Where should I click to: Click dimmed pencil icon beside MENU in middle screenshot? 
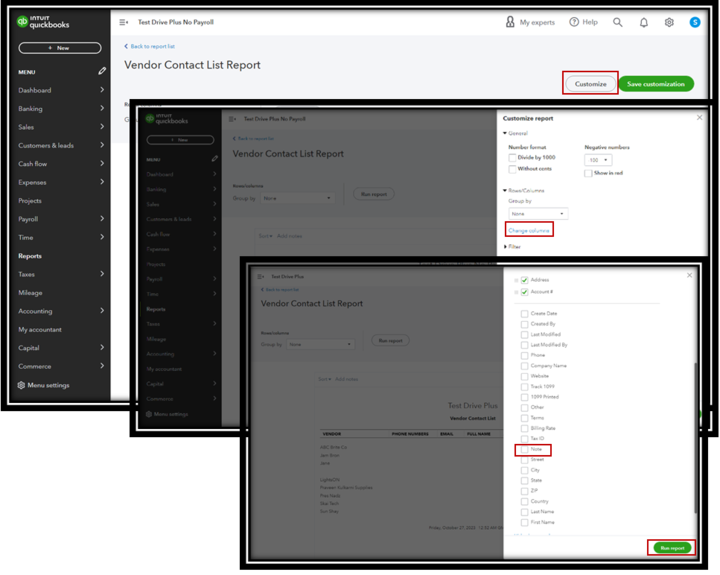pos(214,159)
